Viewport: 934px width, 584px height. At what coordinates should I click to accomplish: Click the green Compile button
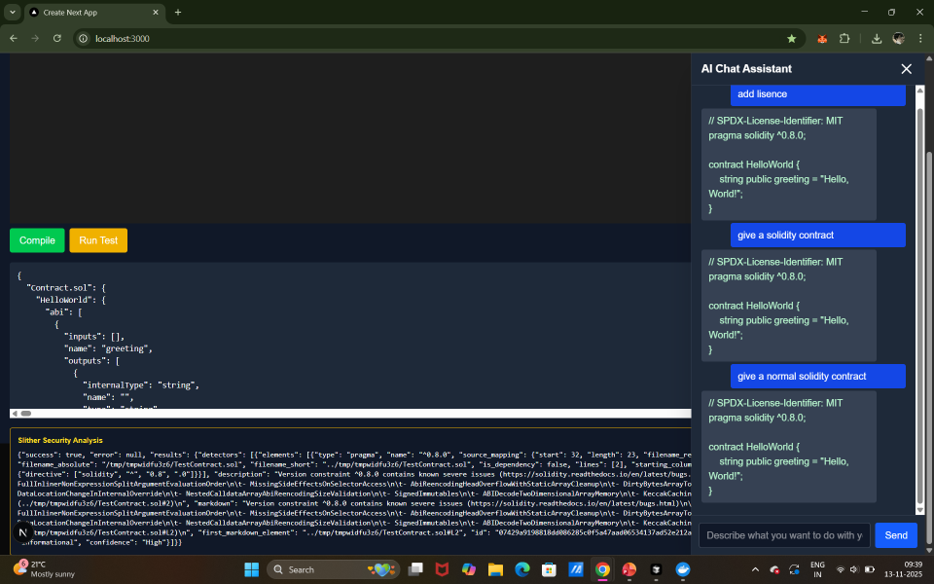click(37, 240)
